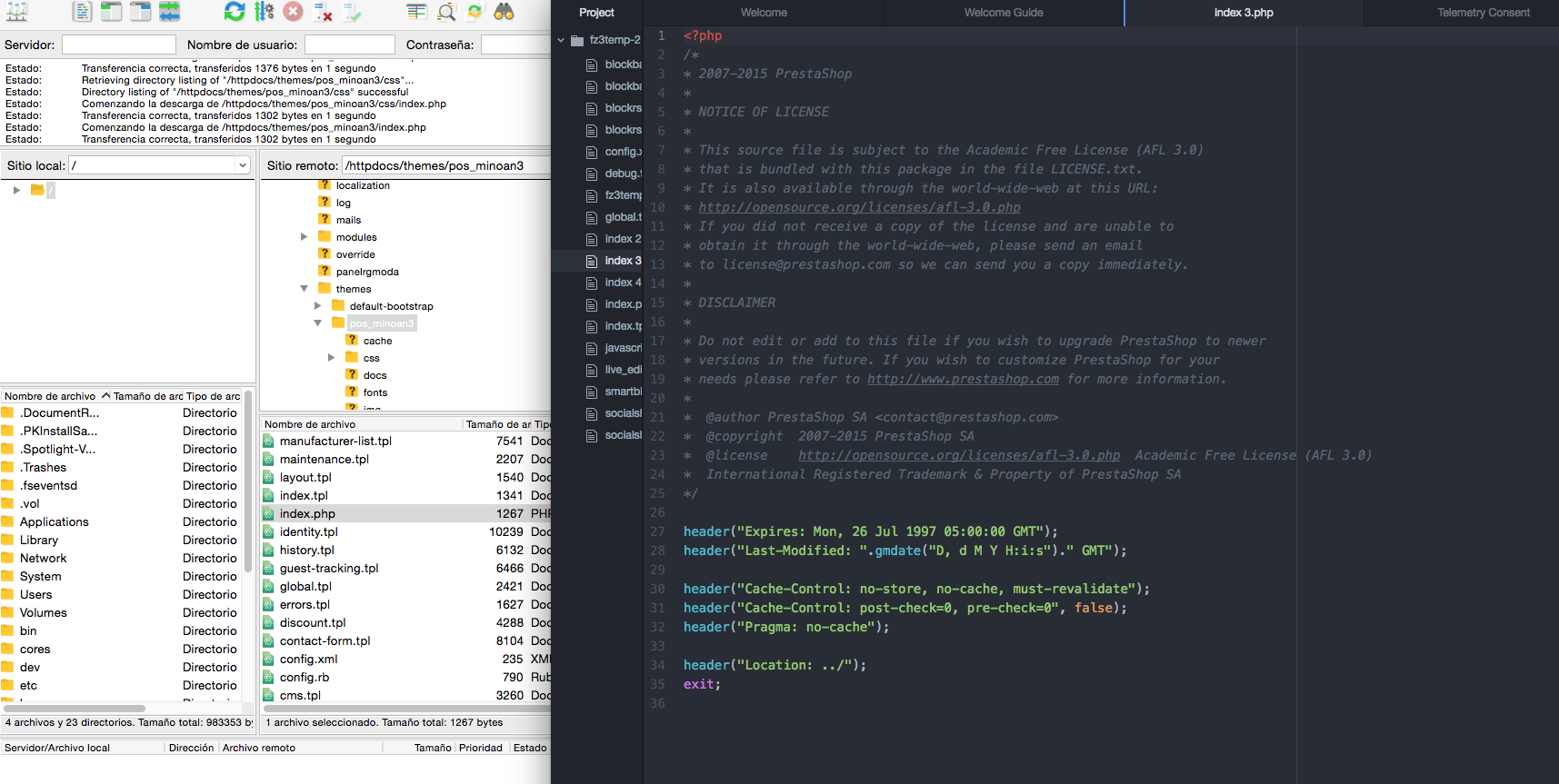Screen dimensions: 1559x784
Task: Click the binoculars file search icon
Action: [x=504, y=12]
